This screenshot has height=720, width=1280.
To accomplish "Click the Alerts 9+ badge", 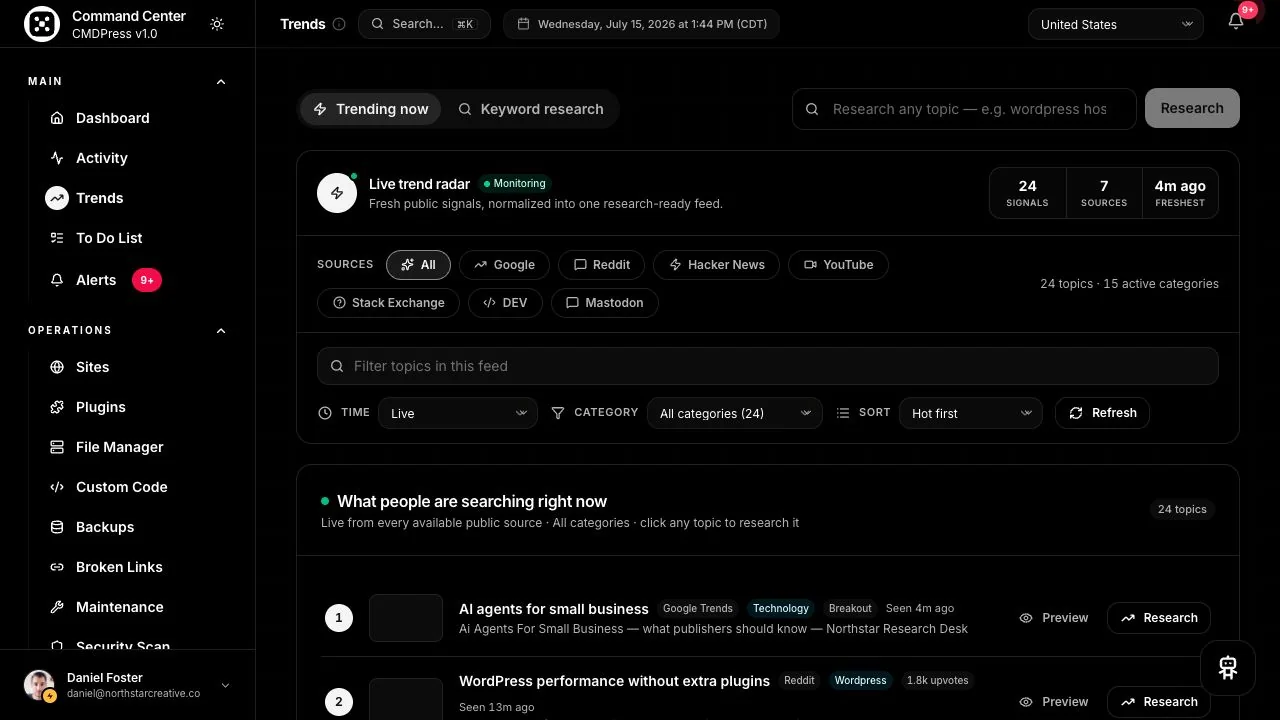I will point(147,280).
